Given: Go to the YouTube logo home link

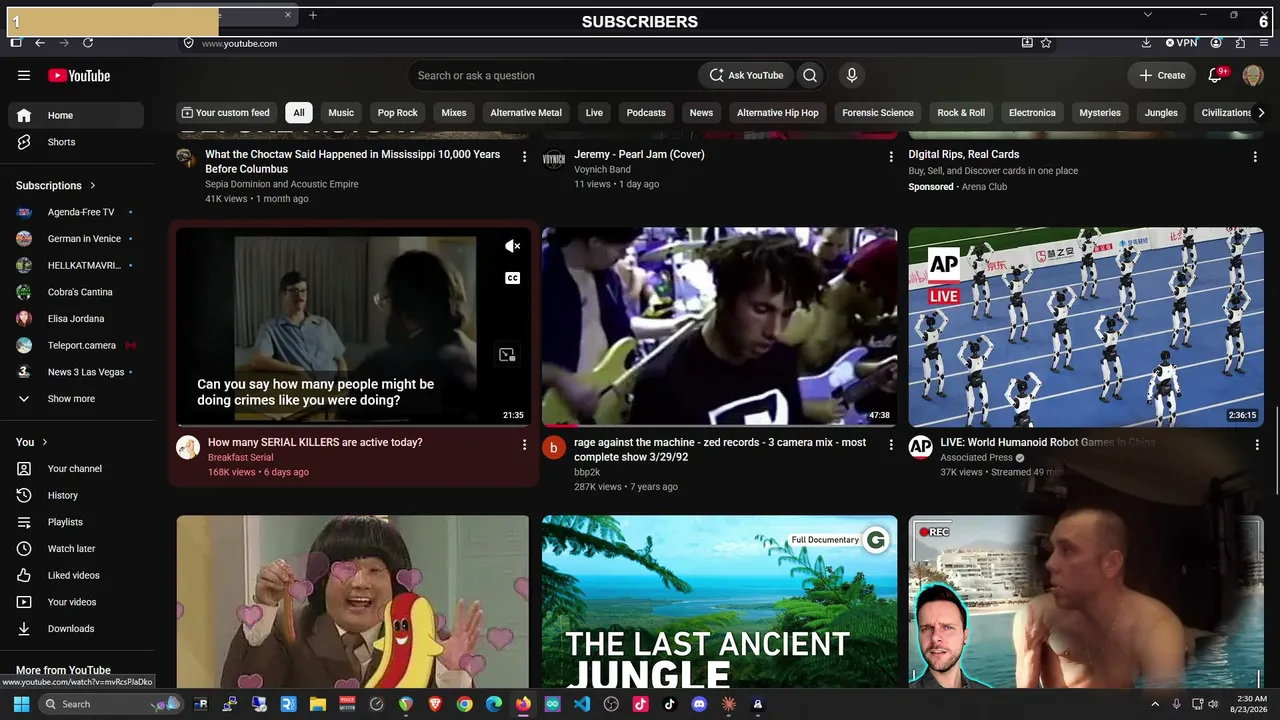Looking at the screenshot, I should 79,76.
